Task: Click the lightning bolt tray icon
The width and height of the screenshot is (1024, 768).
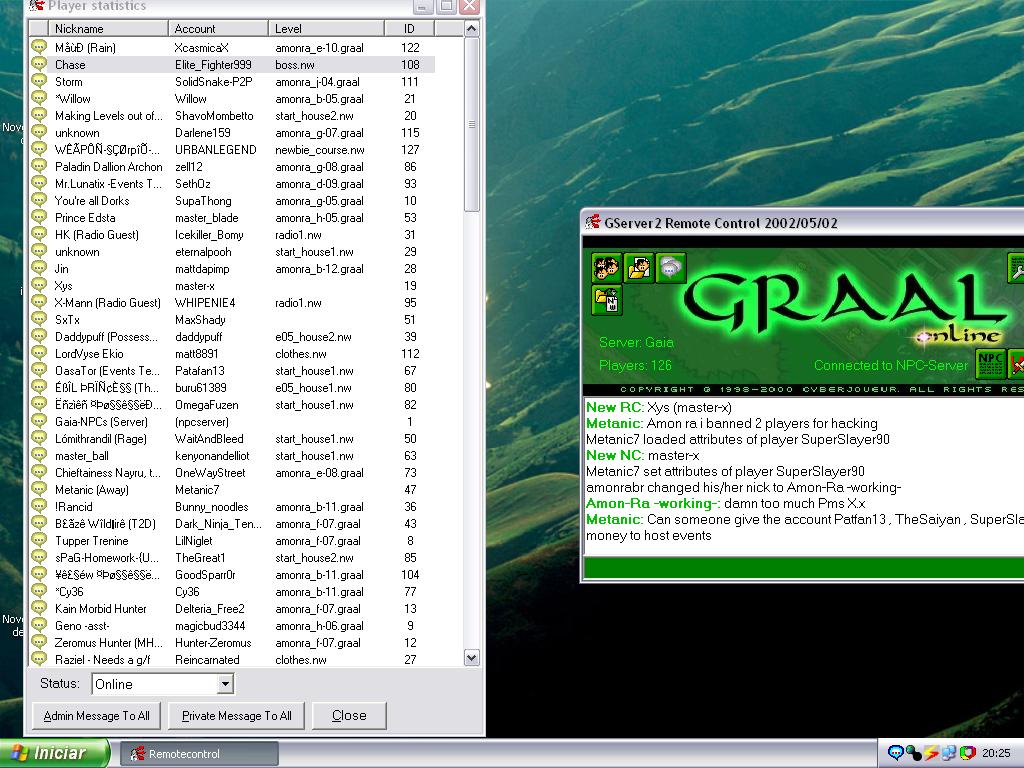Action: (x=931, y=753)
